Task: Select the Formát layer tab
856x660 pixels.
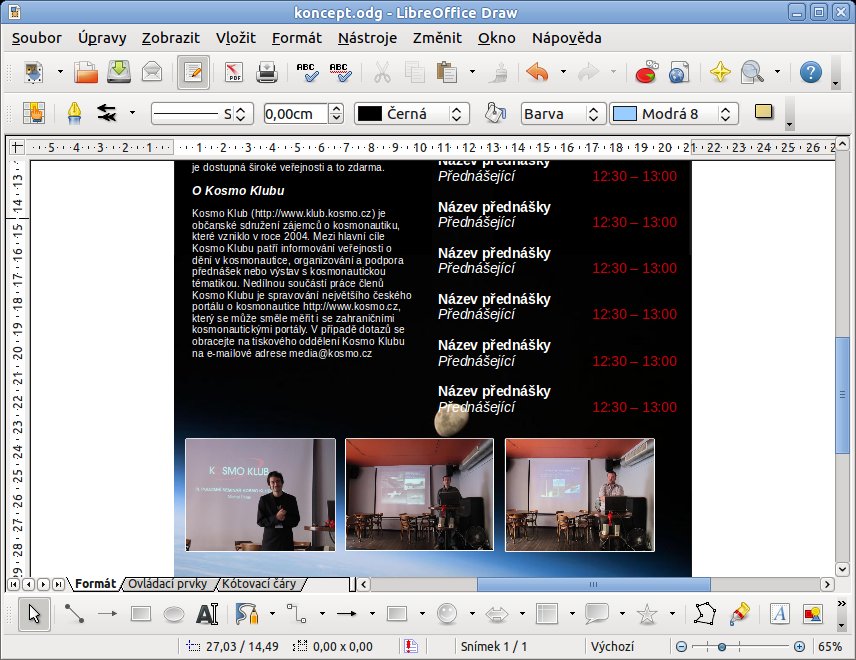Action: coord(96,584)
